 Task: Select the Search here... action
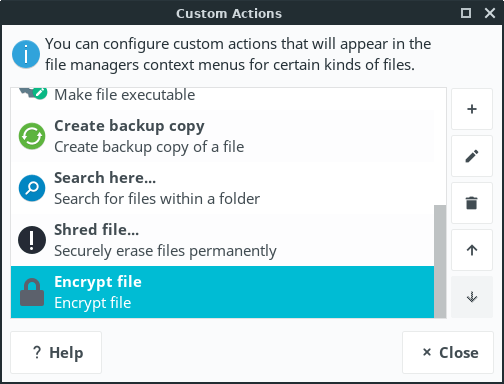(x=222, y=188)
